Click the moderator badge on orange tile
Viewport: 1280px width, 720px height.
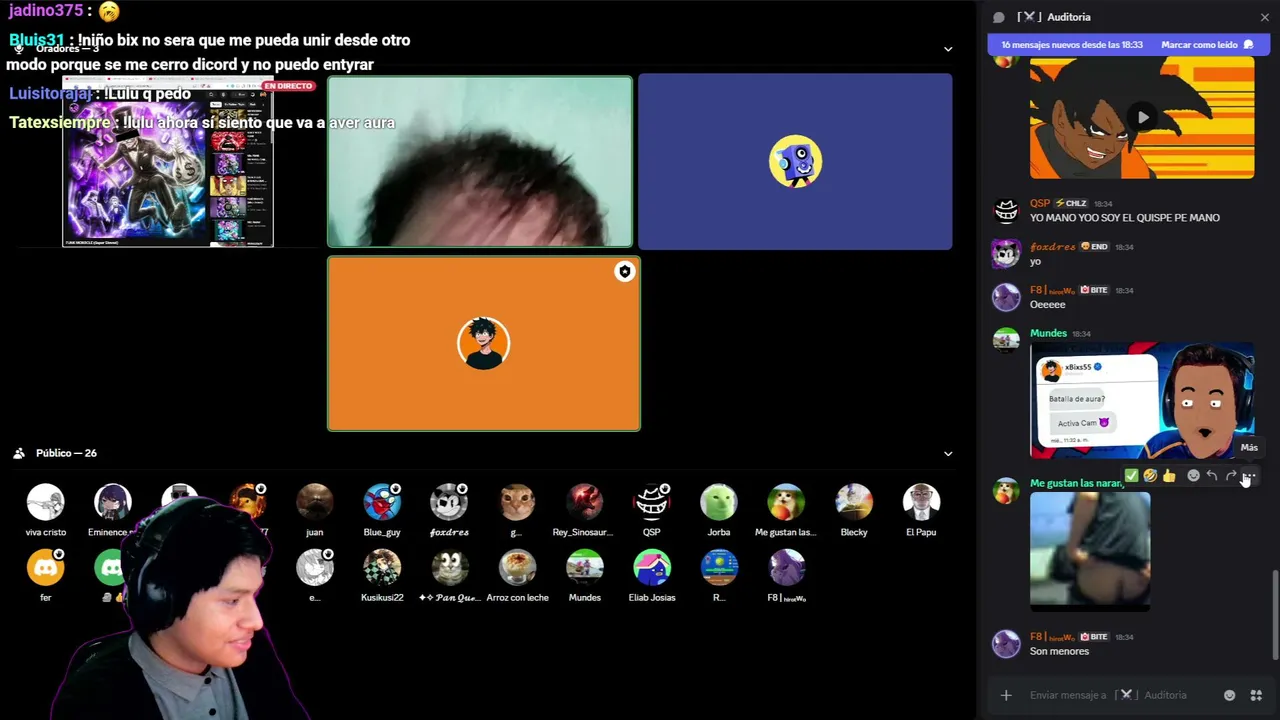pos(625,272)
